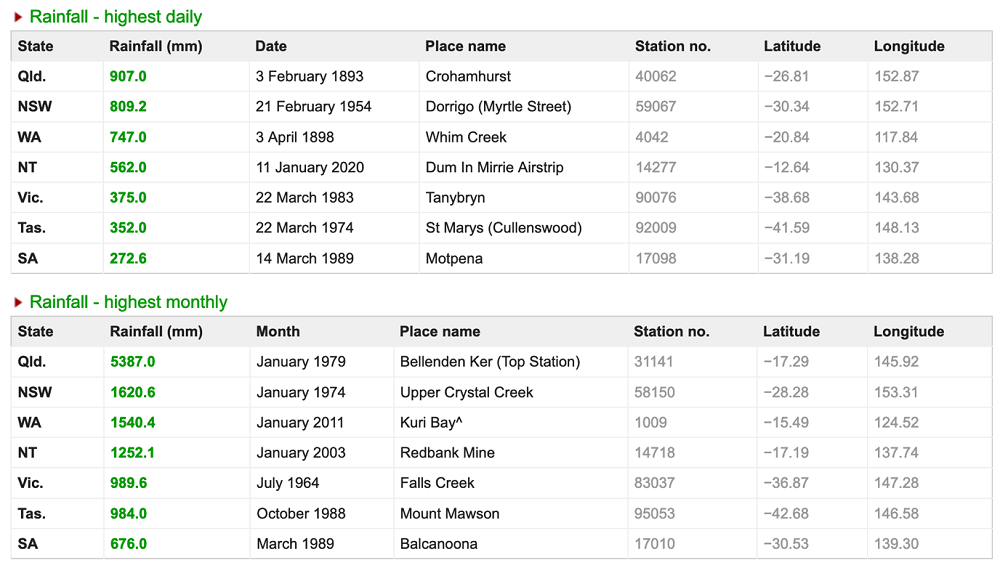Collapse the red arrow beside Rainfall - highest monthly

(x=18, y=302)
